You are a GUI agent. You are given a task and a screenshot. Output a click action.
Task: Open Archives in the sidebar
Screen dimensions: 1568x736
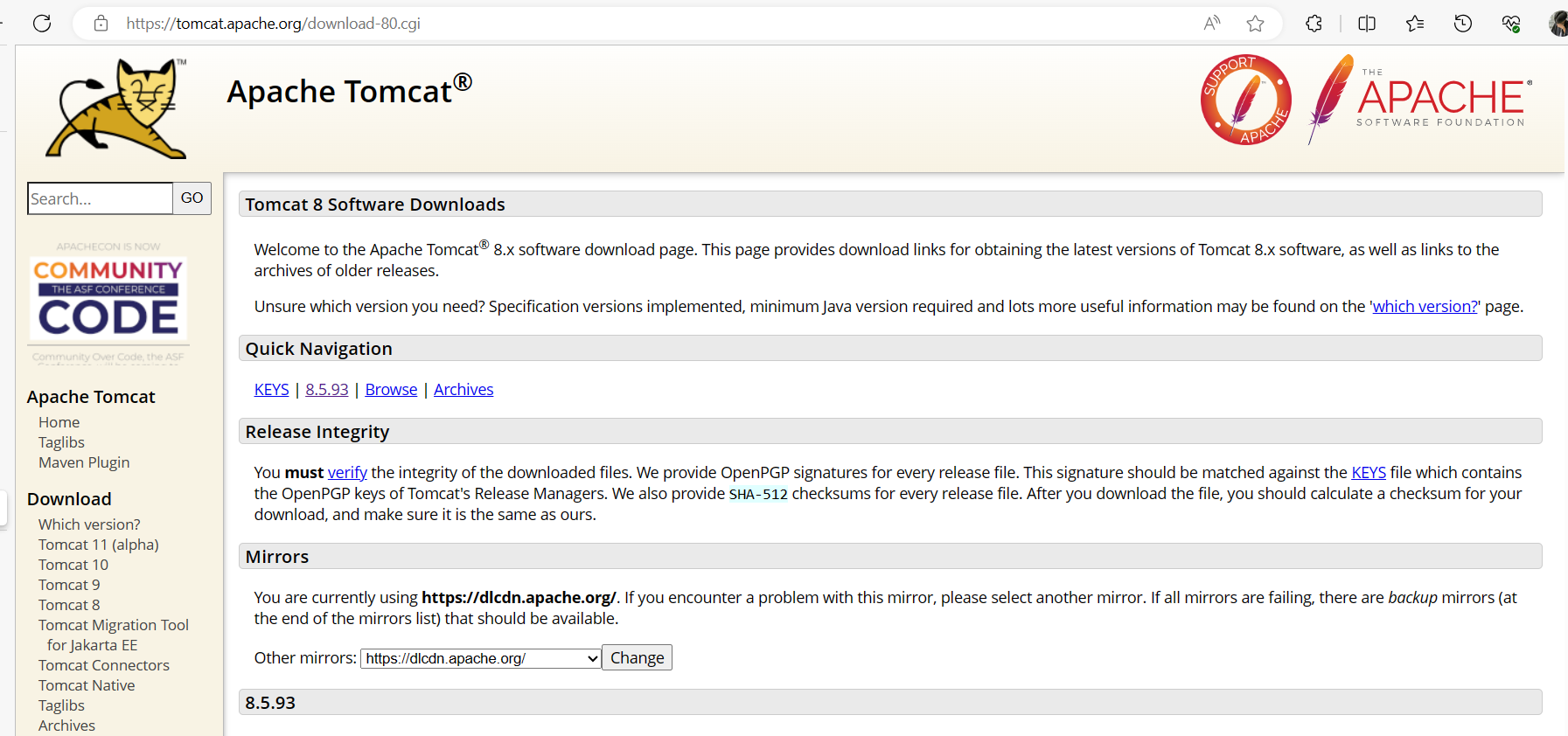coord(66,726)
